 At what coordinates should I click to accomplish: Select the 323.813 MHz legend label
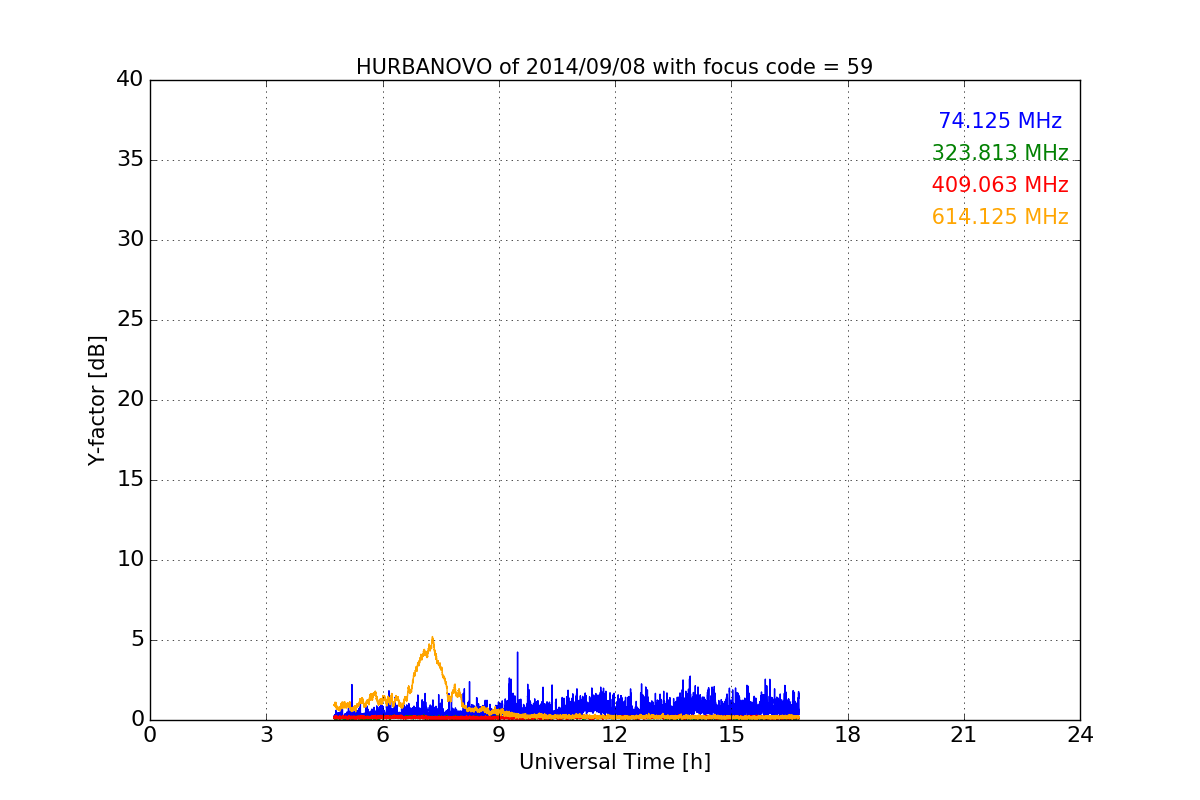point(1000,153)
